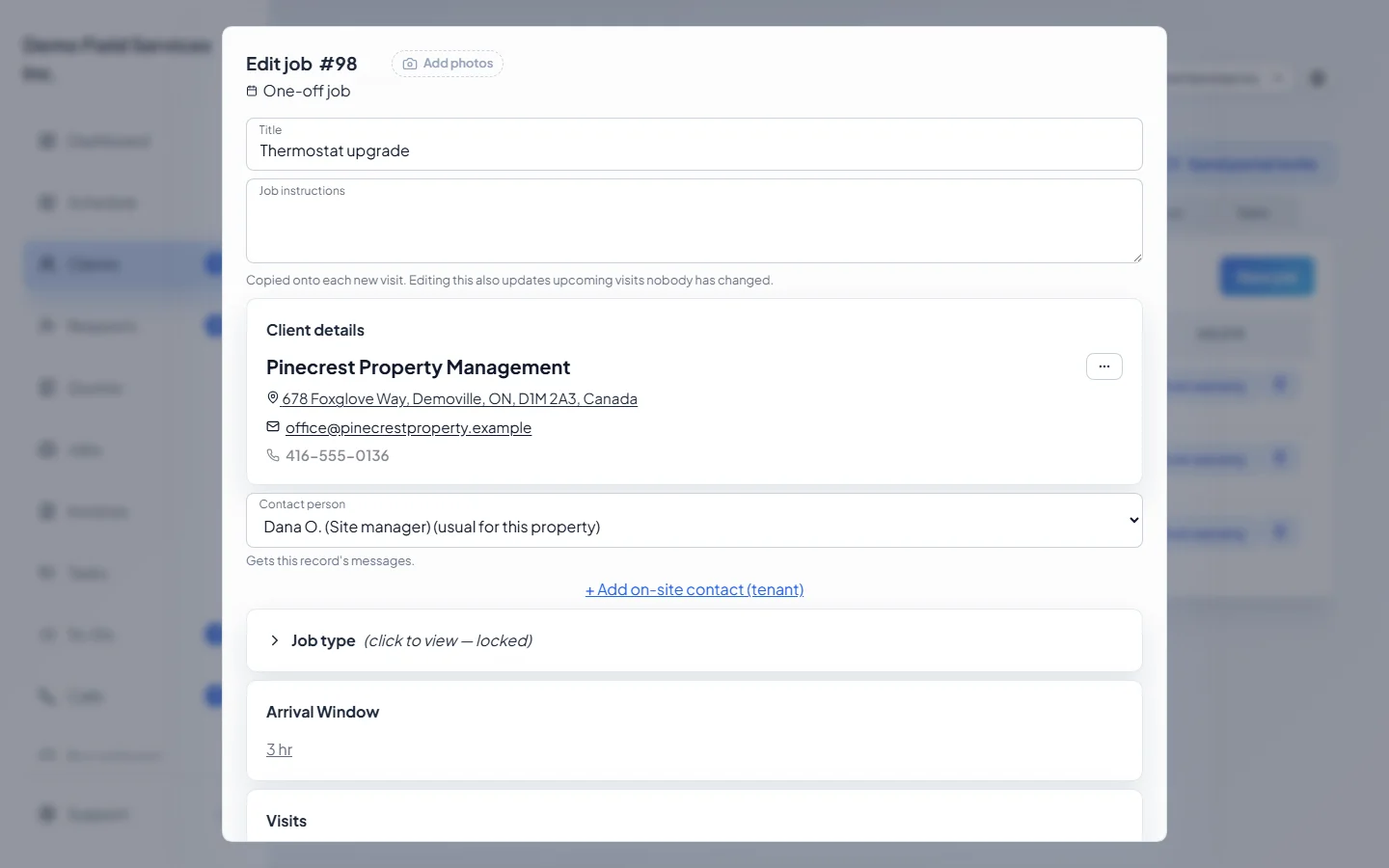Click the Edit job #98 heading
1389x868 pixels.
point(302,64)
